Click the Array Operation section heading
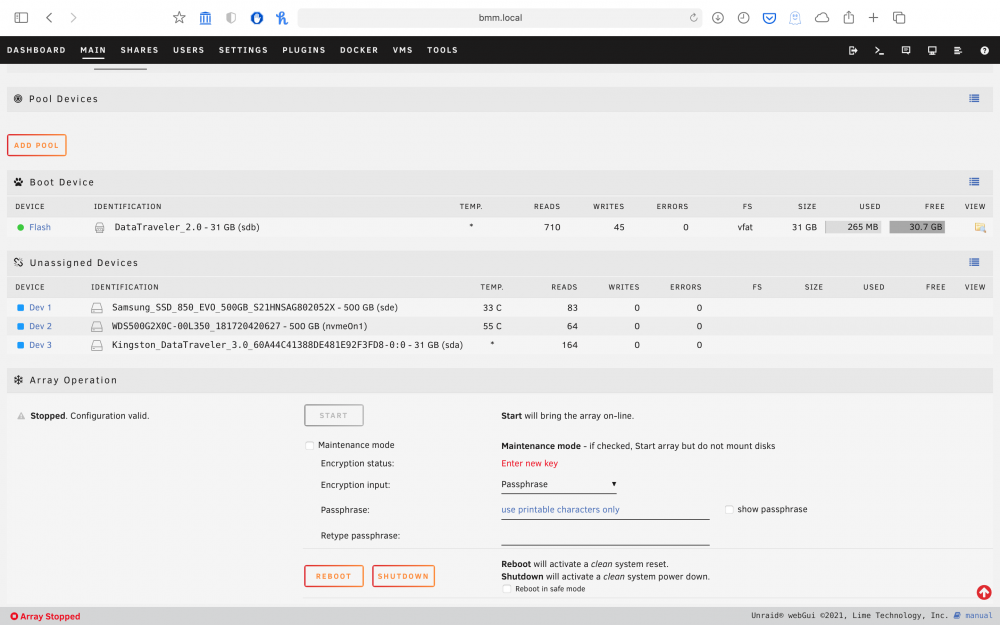 [x=73, y=380]
